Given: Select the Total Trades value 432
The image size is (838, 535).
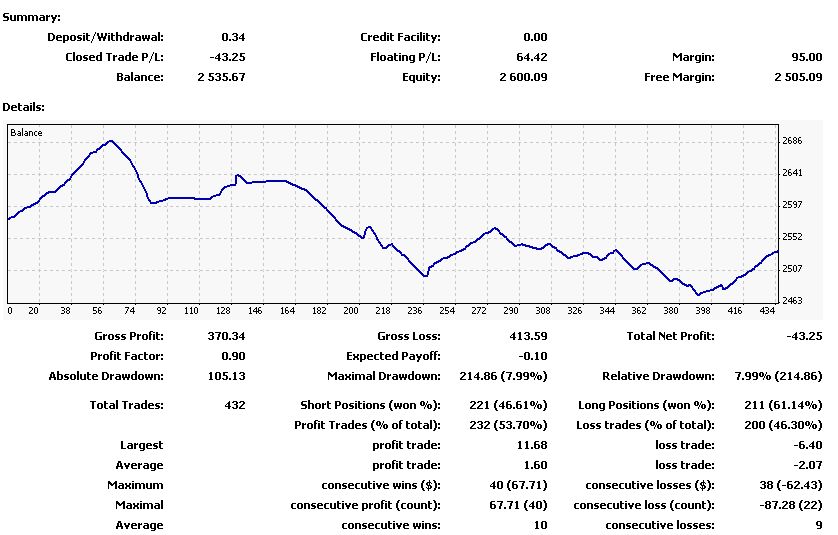Looking at the screenshot, I should pyautogui.click(x=234, y=405).
